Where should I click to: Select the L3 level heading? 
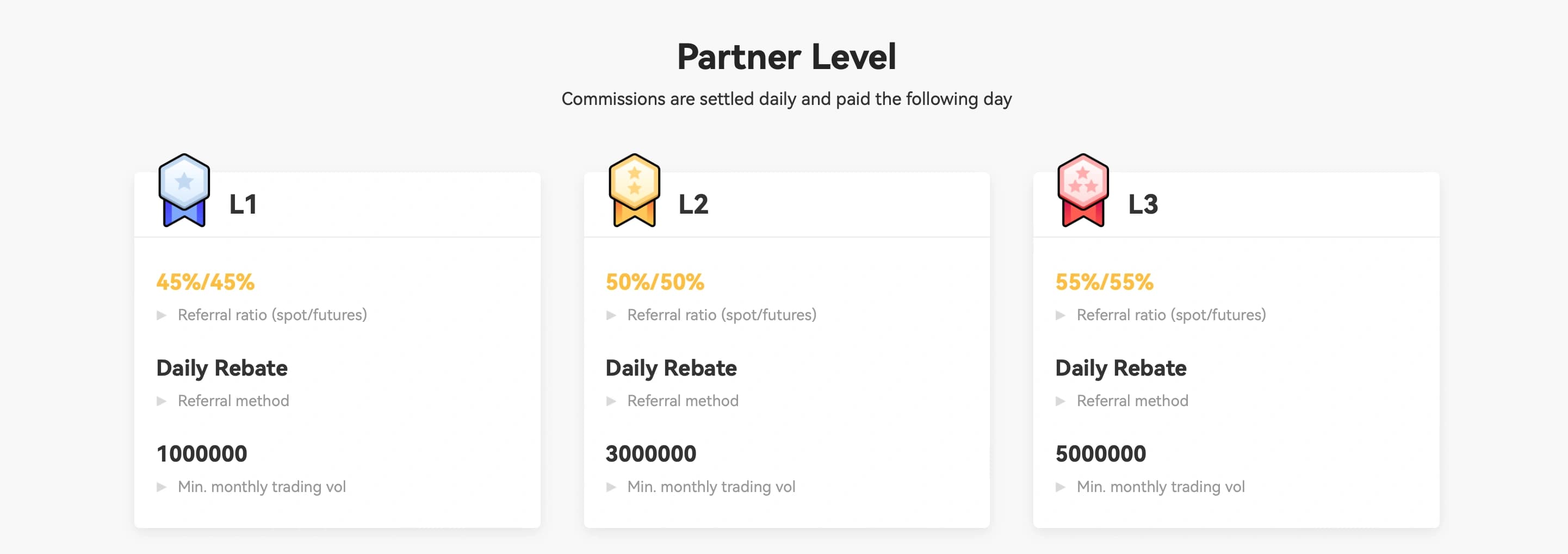1143,204
